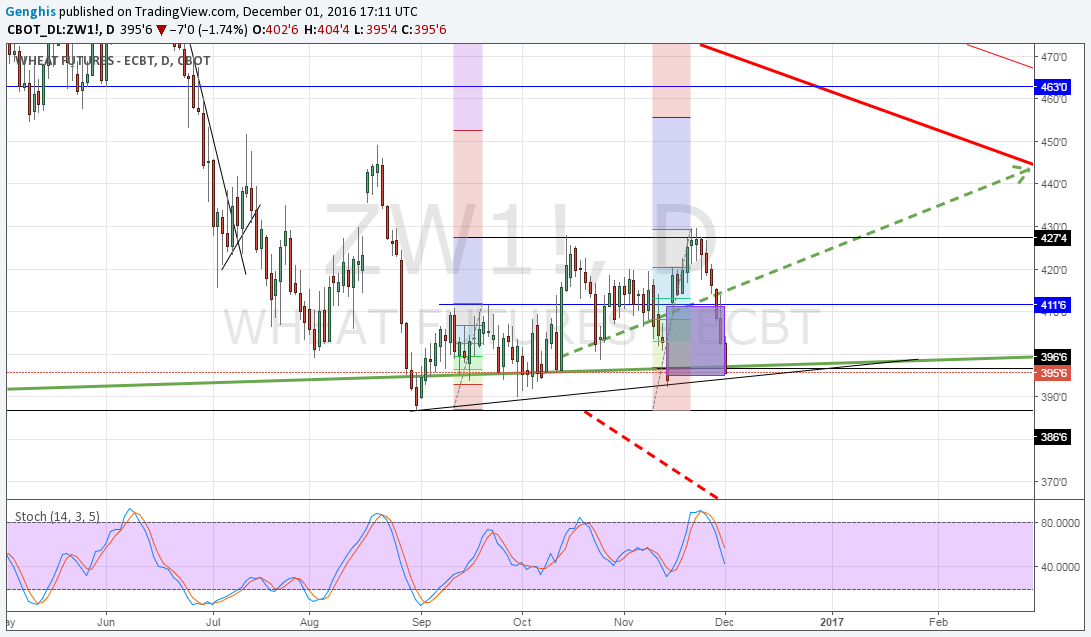Click the Oct label on time axis
The image size is (1091, 637).
pyautogui.click(x=522, y=622)
